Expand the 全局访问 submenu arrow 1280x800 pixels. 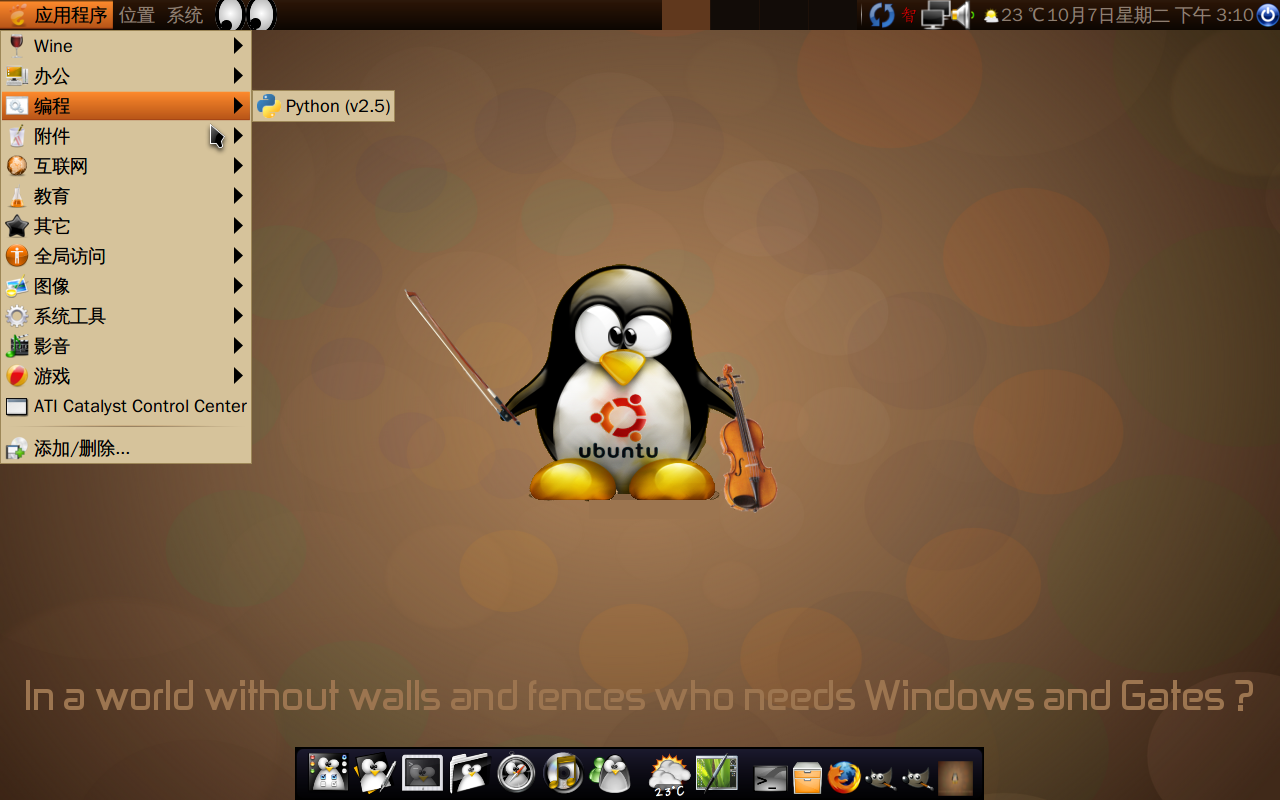238,256
